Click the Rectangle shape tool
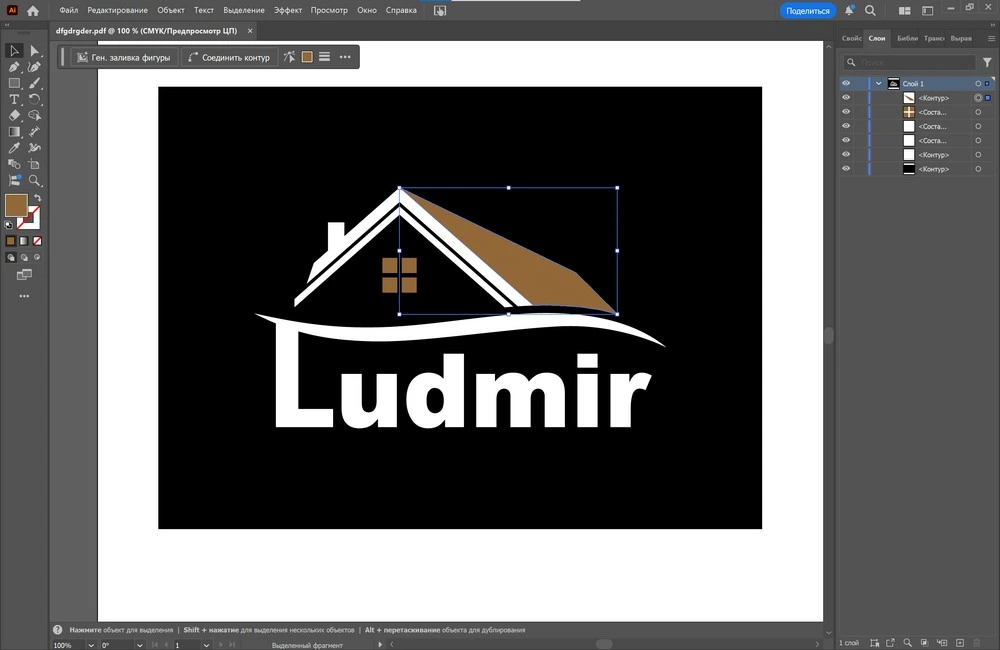 point(15,84)
